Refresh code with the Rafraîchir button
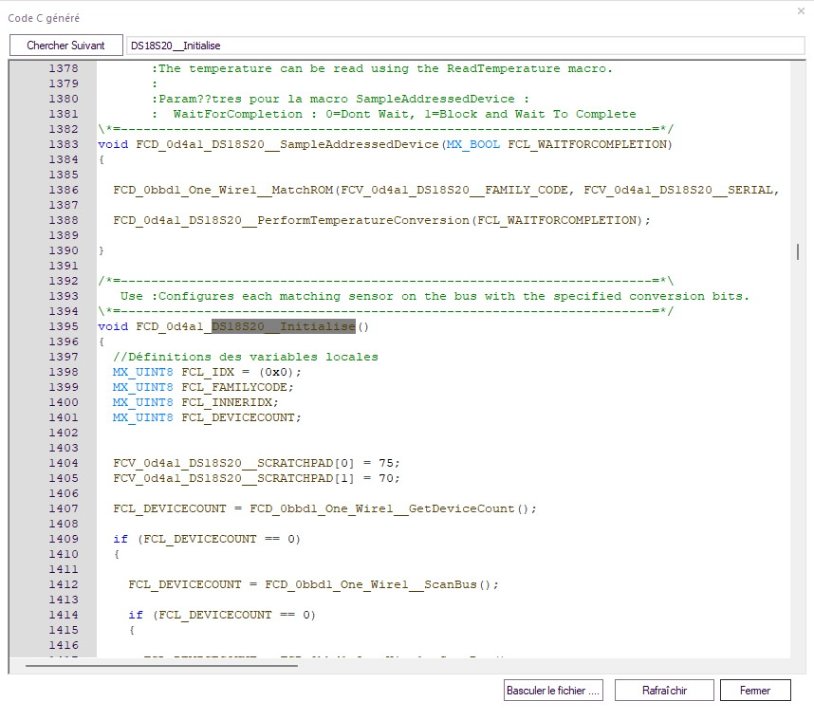The image size is (814, 720). pos(664,690)
